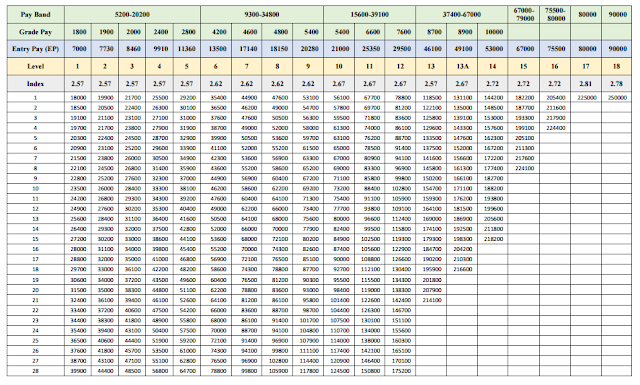This screenshot has height=385, width=640.
Task: Select row number '21' in first column
Action: pyautogui.click(x=36, y=300)
